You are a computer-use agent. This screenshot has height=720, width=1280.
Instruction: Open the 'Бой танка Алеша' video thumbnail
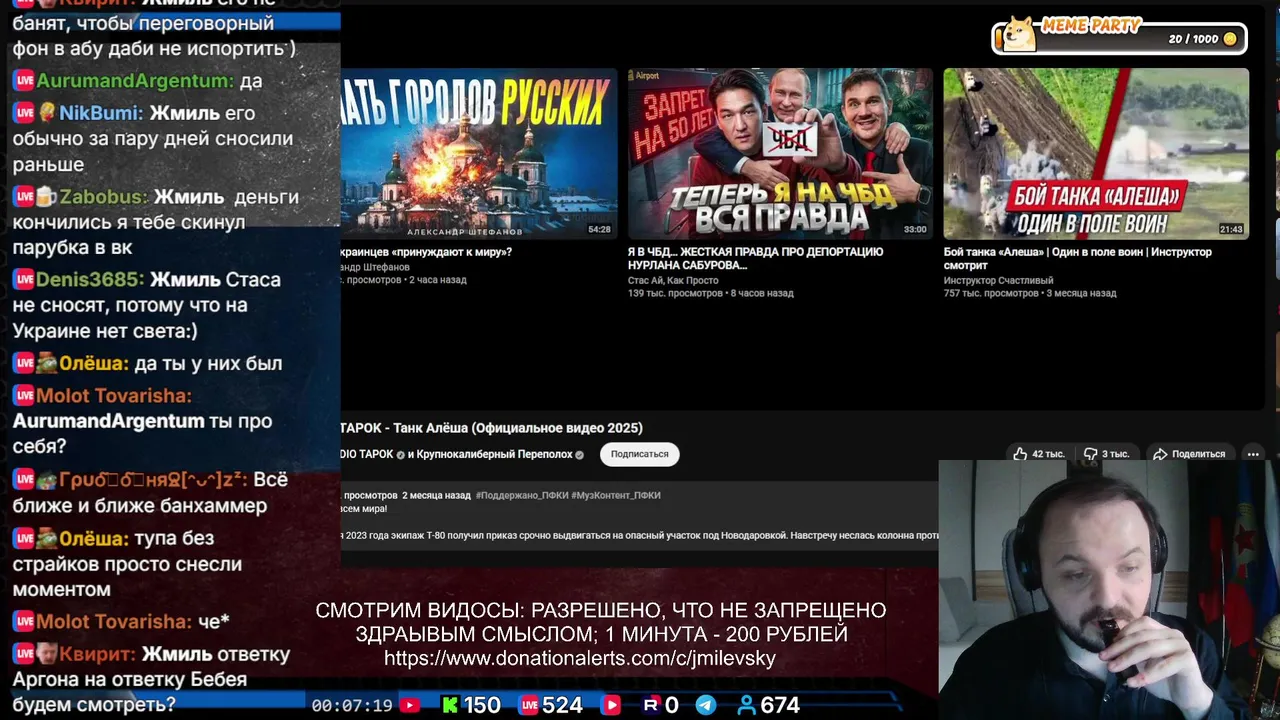[1096, 153]
